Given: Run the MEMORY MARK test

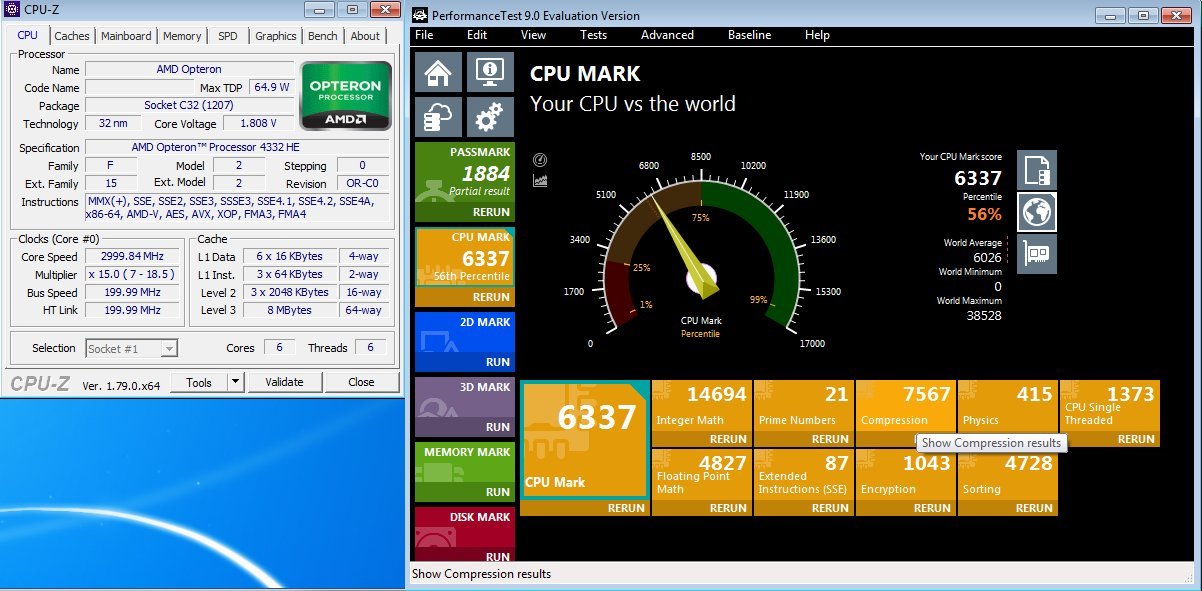Looking at the screenshot, I should point(497,492).
